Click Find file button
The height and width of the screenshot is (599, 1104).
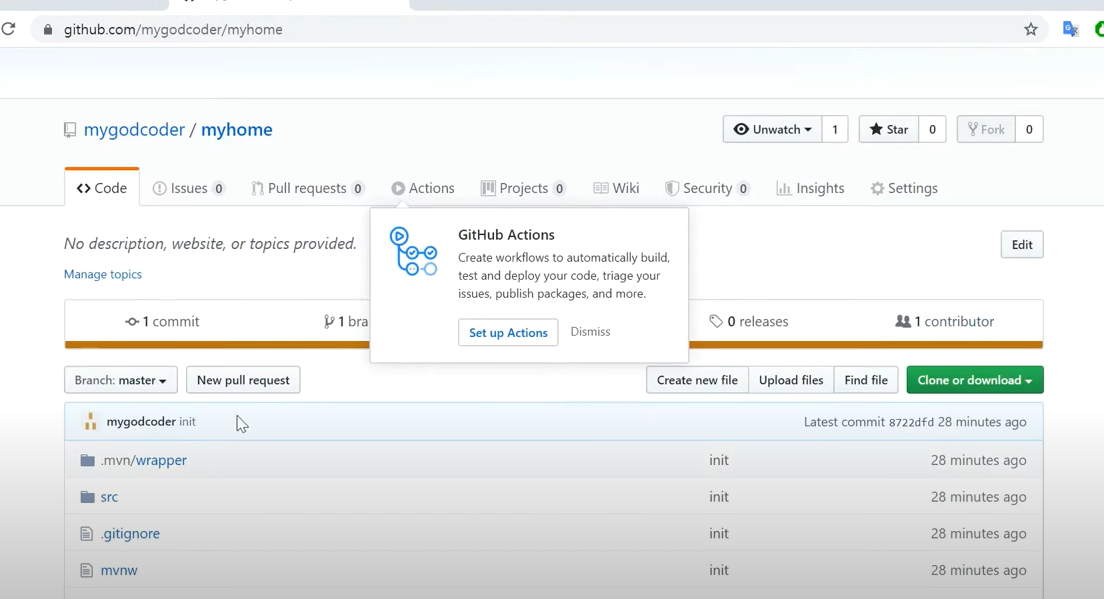click(866, 380)
